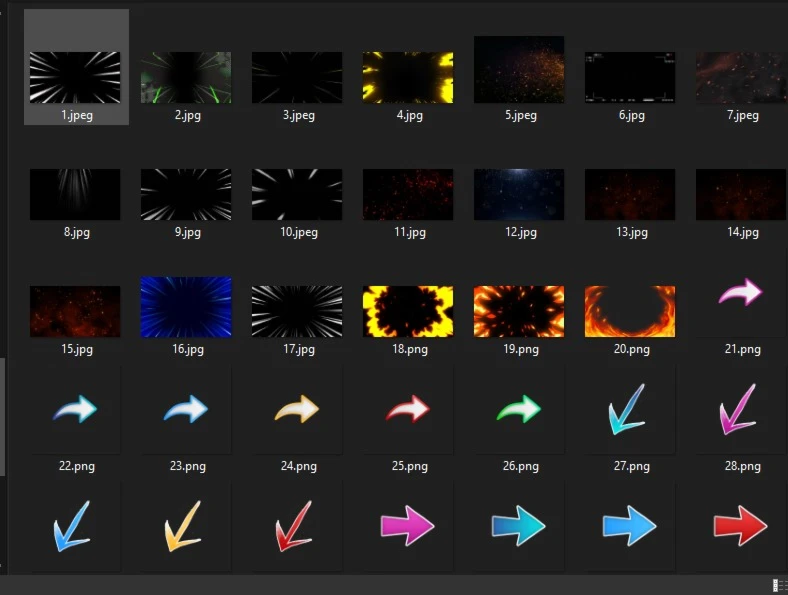The width and height of the screenshot is (788, 595).
Task: Click the file name 6.jpg
Action: coord(632,116)
